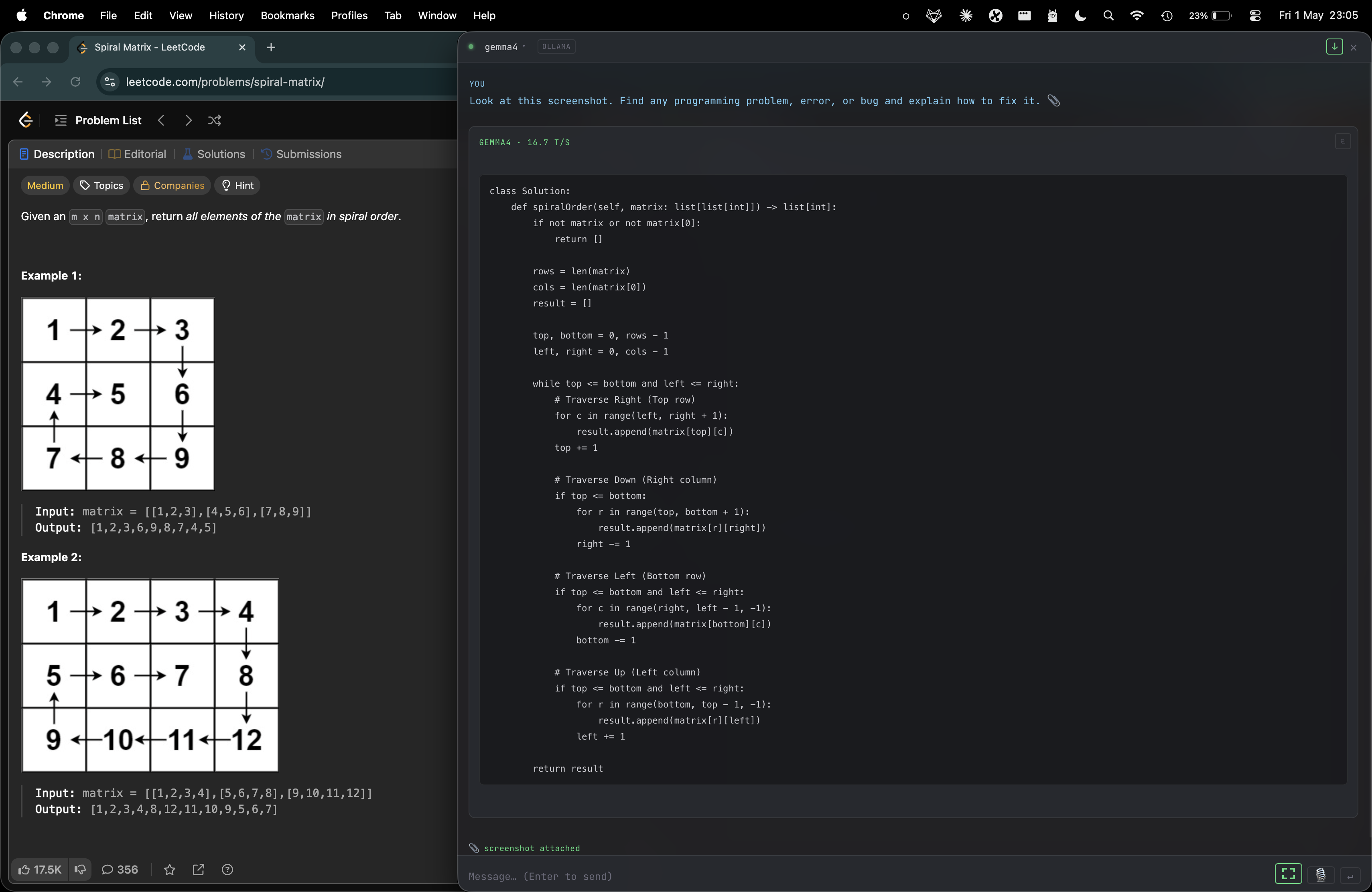The height and width of the screenshot is (892, 1372).
Task: Click the Example 2 matrix image
Action: pos(150,675)
